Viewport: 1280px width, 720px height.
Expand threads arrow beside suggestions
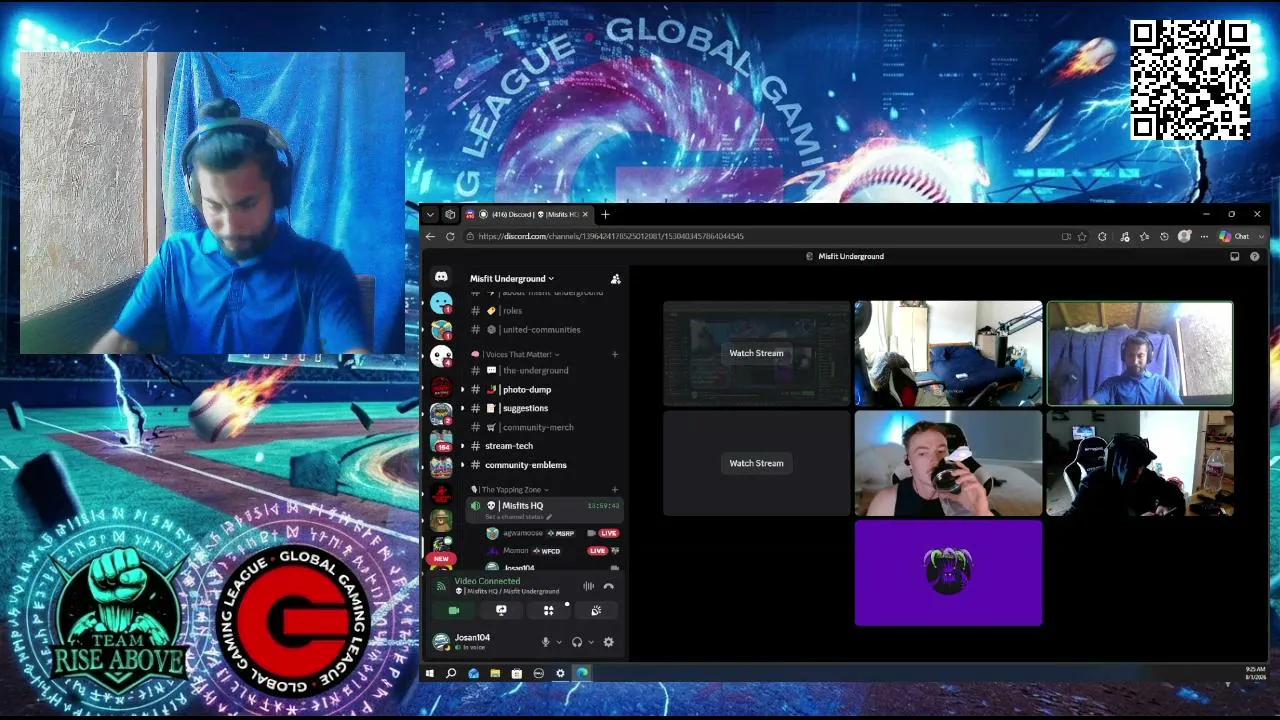[462, 409]
